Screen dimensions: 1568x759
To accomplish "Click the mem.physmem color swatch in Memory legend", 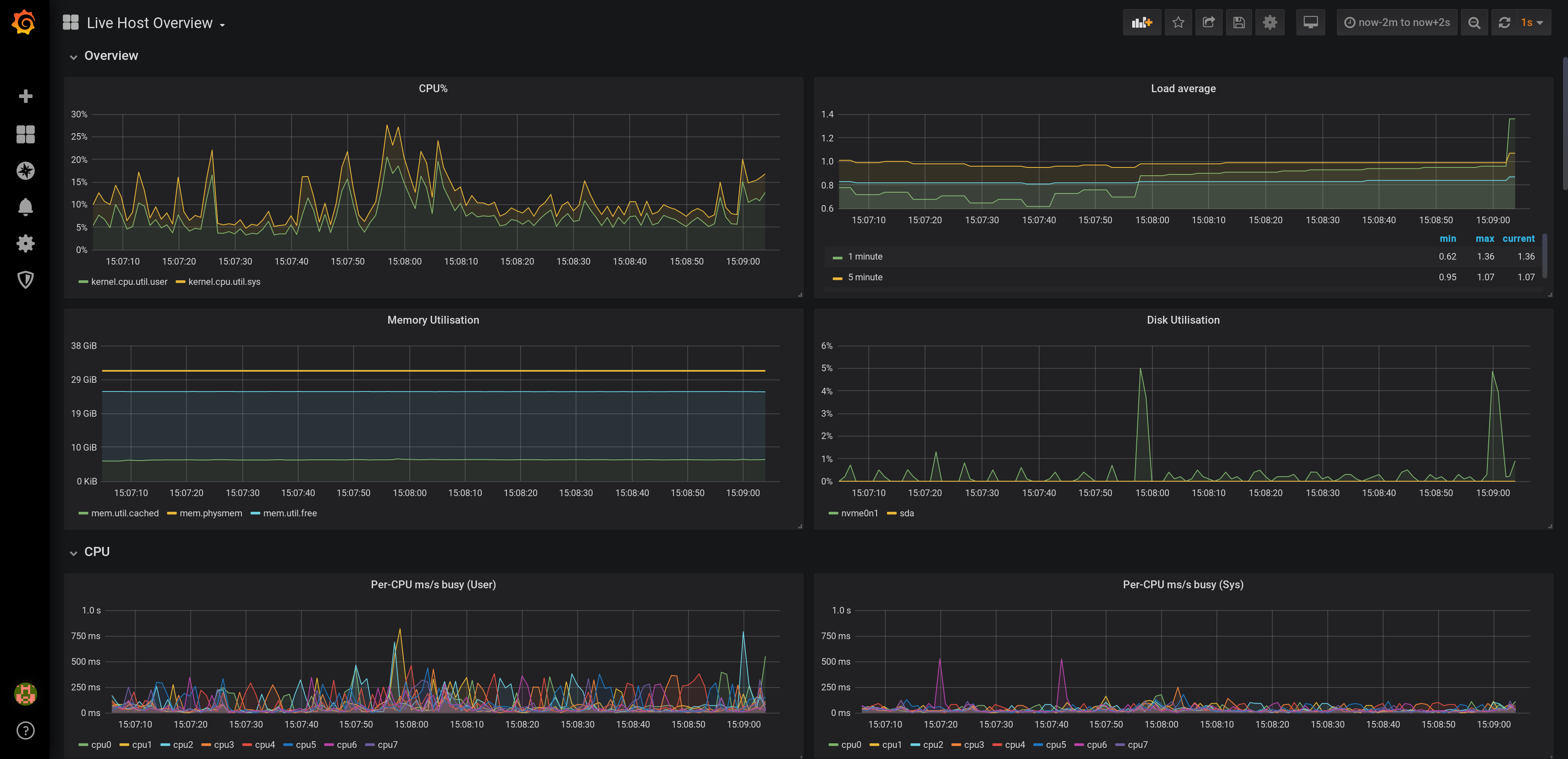I will [x=172, y=513].
